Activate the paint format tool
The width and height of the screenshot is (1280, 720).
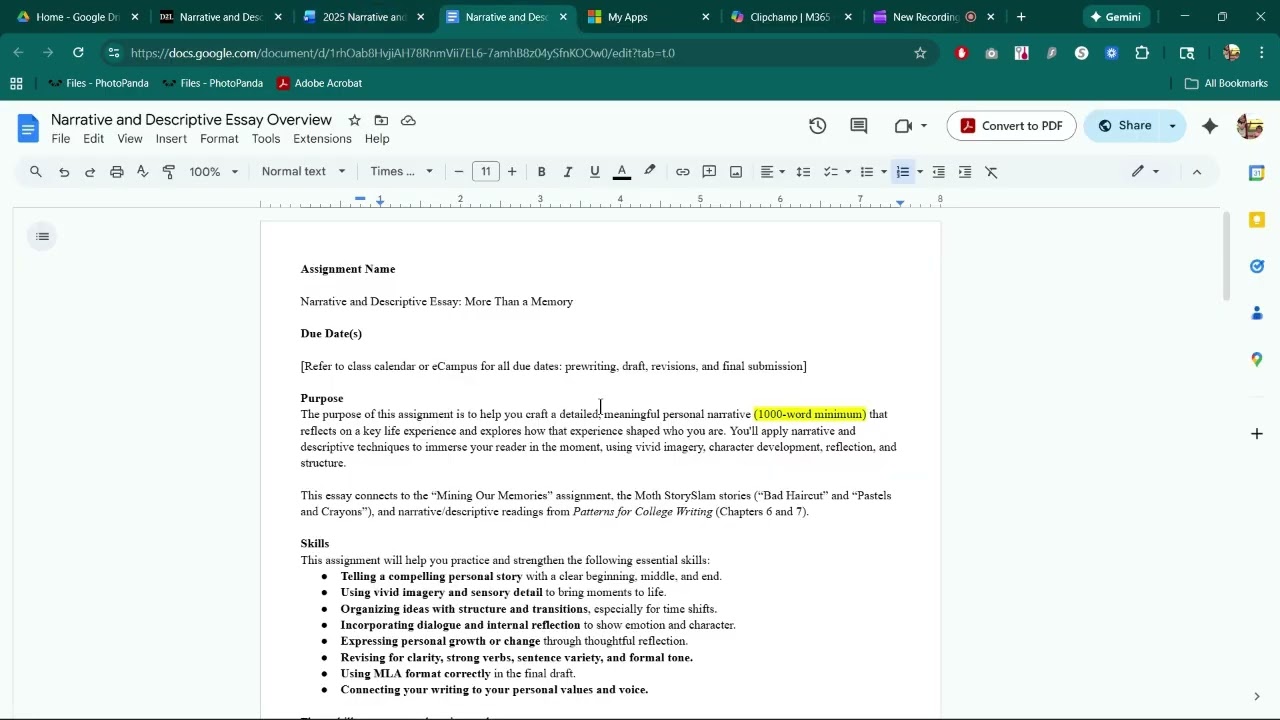169,172
